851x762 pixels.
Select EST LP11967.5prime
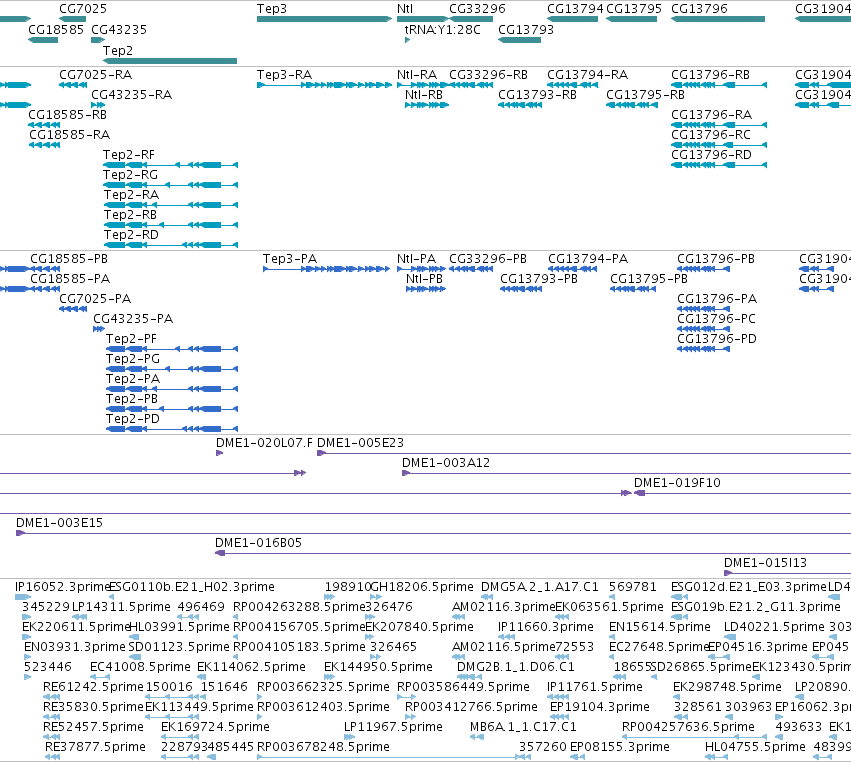[x=393, y=727]
